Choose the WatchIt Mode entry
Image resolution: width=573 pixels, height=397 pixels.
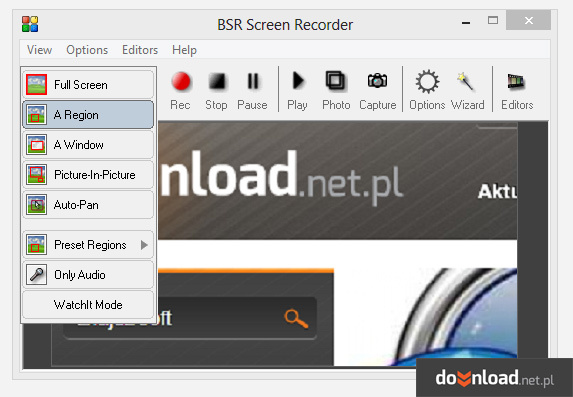pyautogui.click(x=88, y=305)
